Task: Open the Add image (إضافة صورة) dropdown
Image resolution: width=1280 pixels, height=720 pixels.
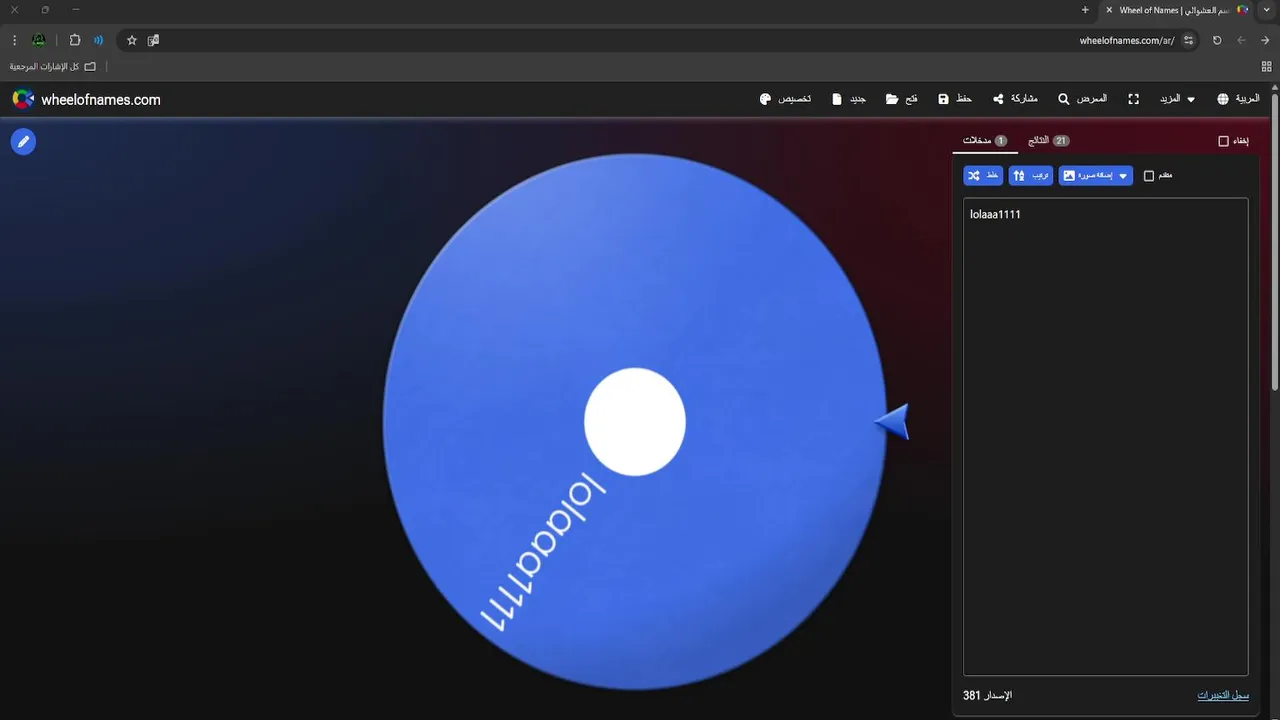Action: coord(1096,176)
